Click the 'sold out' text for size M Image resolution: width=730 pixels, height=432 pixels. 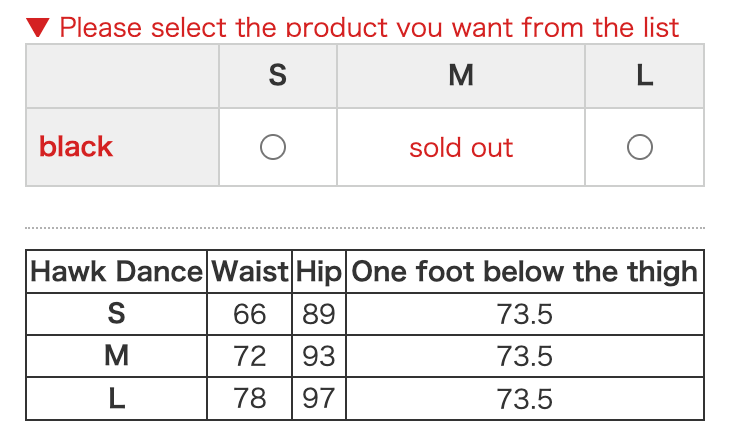click(461, 148)
